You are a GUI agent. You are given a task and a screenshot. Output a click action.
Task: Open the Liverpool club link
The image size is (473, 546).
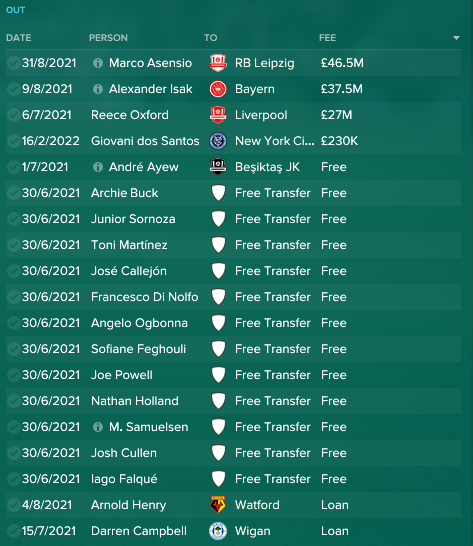click(x=261, y=115)
